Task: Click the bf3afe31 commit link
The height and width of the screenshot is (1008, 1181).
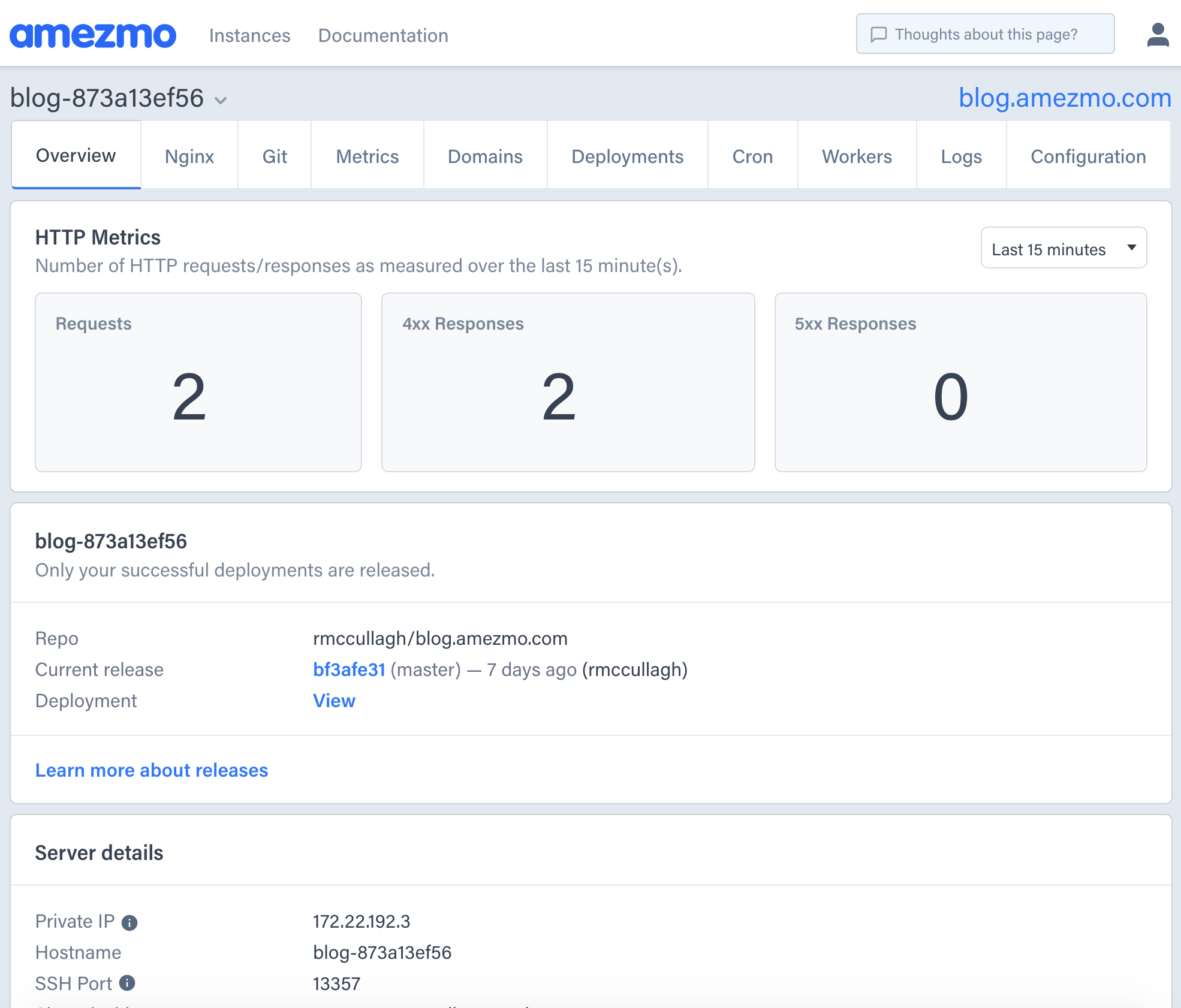Action: coord(349,669)
